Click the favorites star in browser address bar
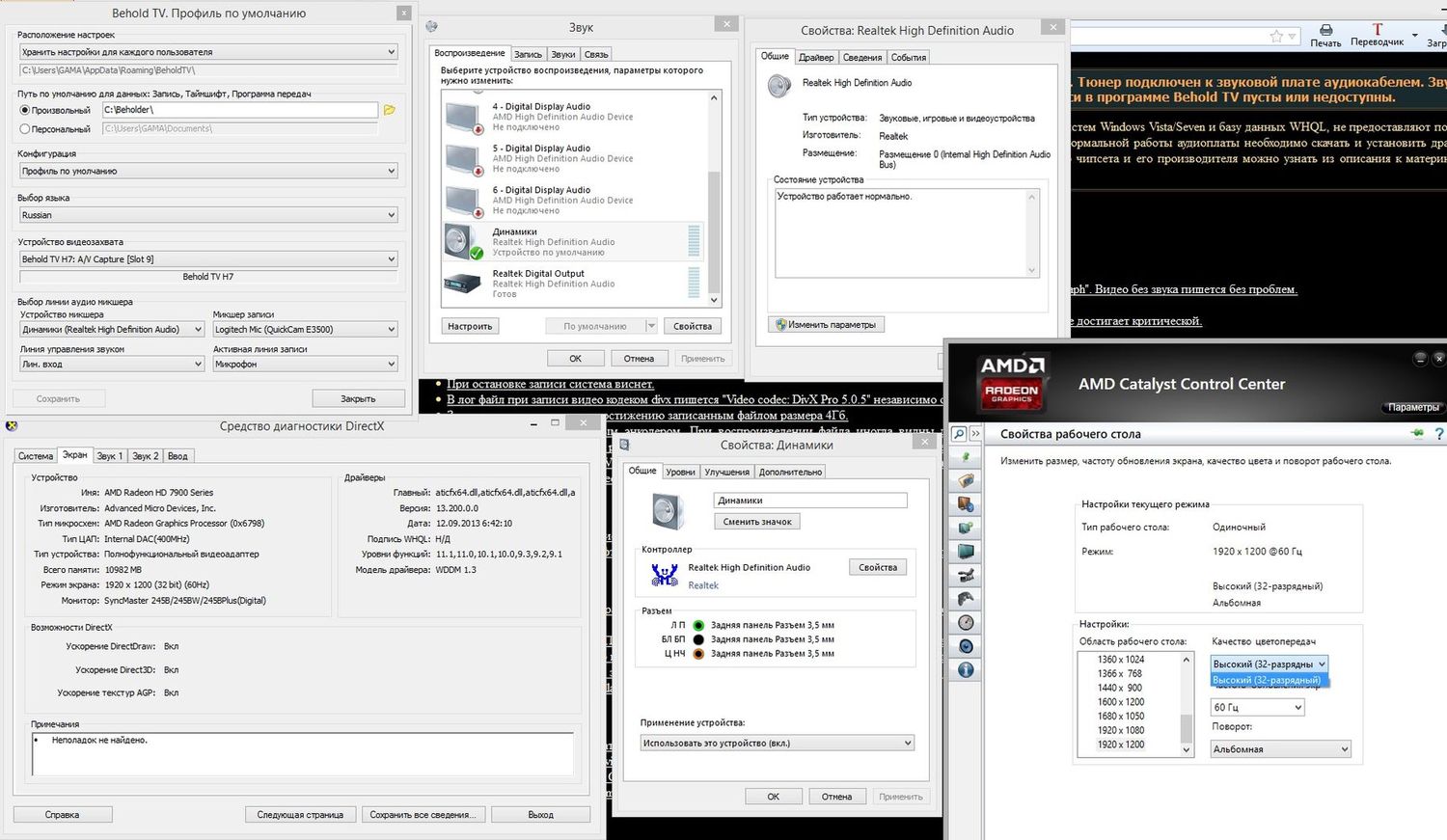The image size is (1447, 840). pyautogui.click(x=1276, y=37)
